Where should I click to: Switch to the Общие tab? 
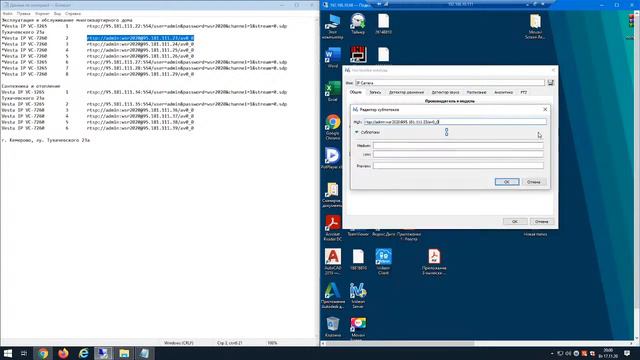[x=356, y=92]
